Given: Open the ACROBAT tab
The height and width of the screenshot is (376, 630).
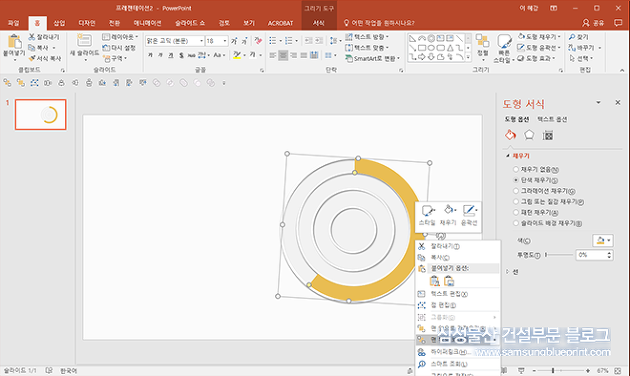Looking at the screenshot, I should 280,23.
